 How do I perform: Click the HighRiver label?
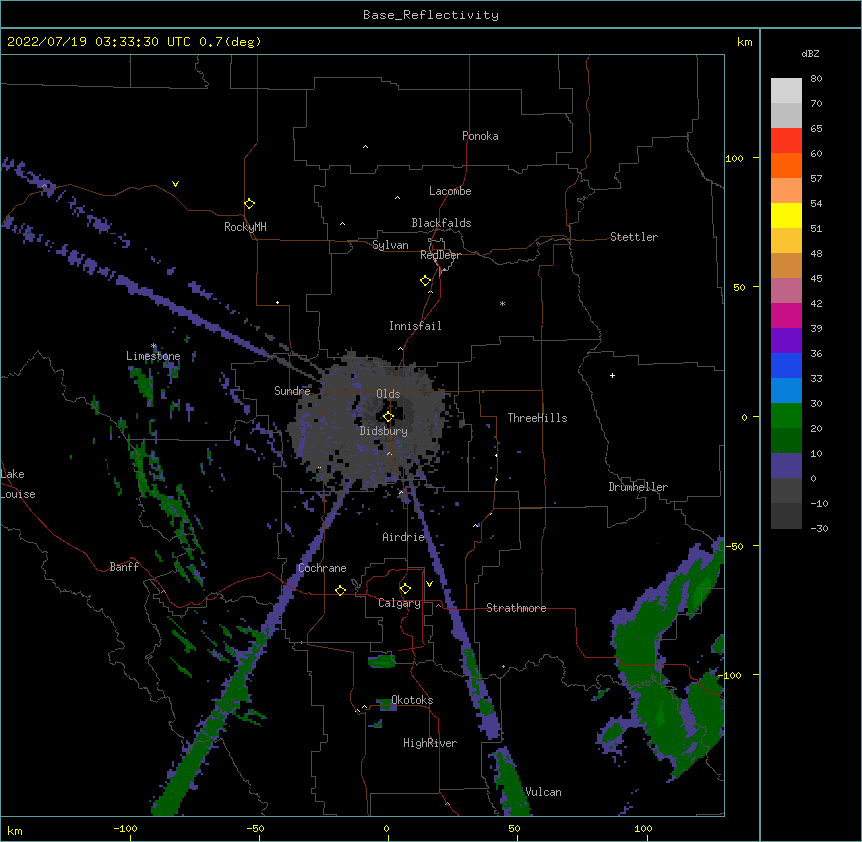430,743
